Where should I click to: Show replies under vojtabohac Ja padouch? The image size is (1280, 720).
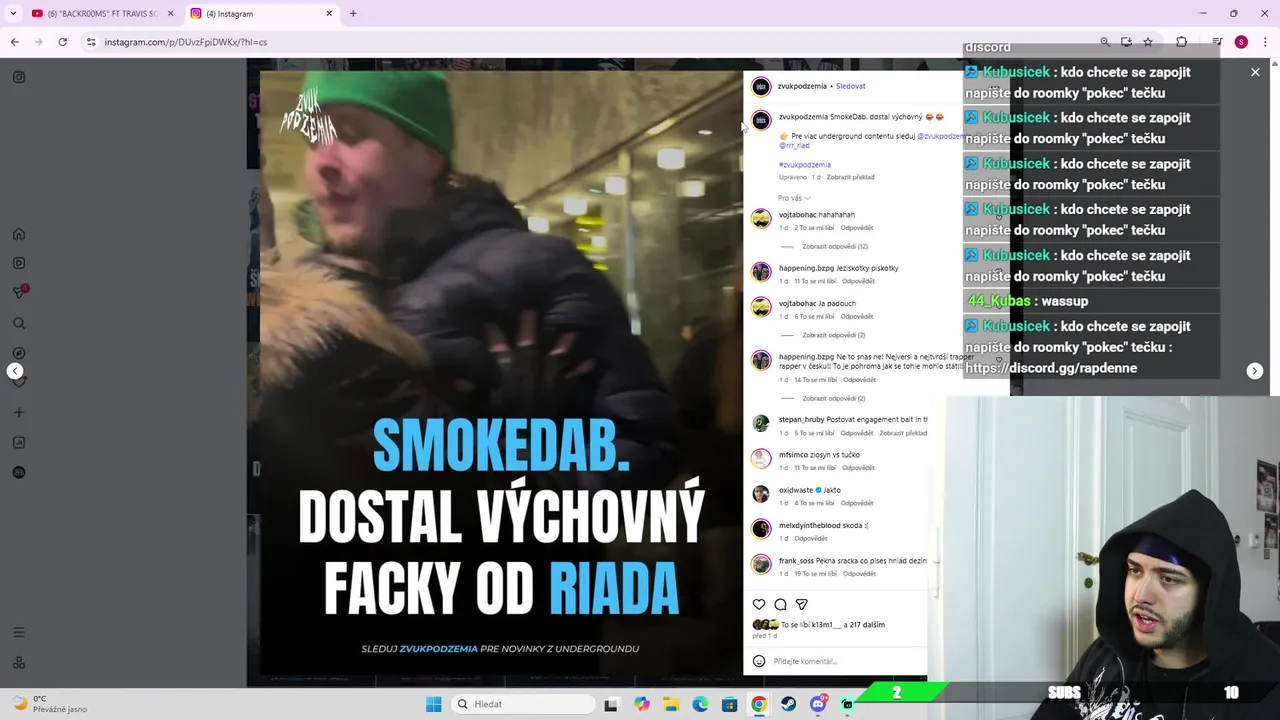click(833, 335)
